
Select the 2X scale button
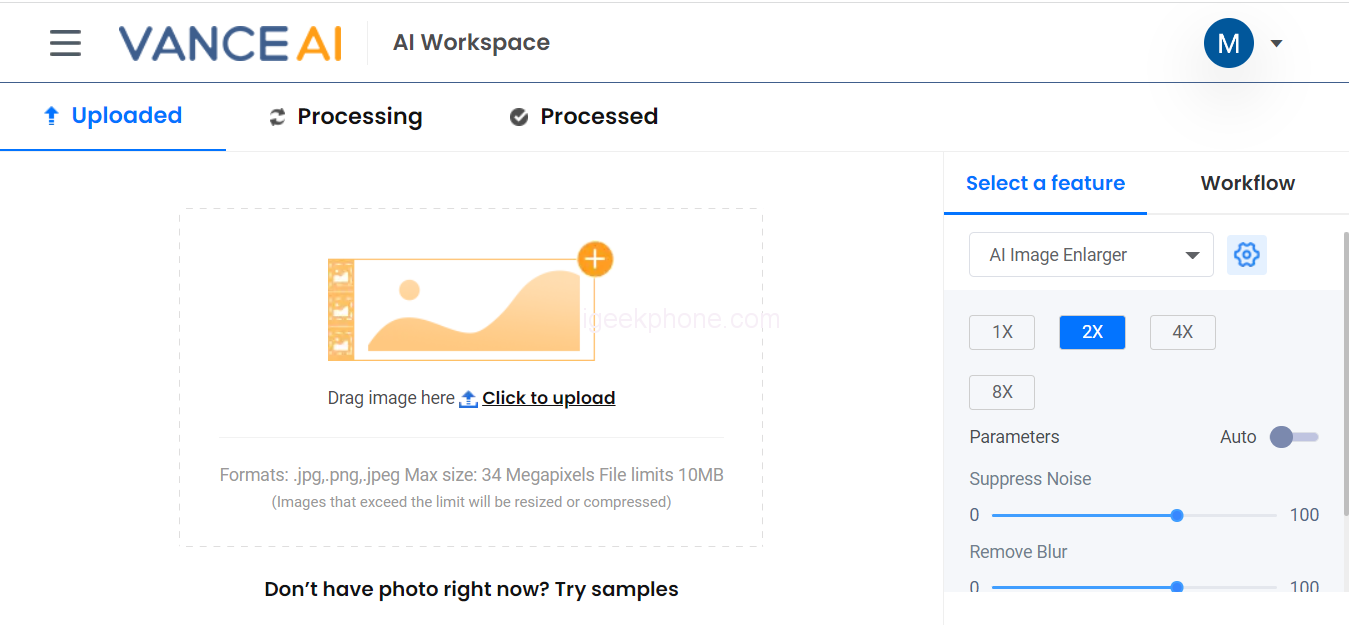pos(1092,332)
